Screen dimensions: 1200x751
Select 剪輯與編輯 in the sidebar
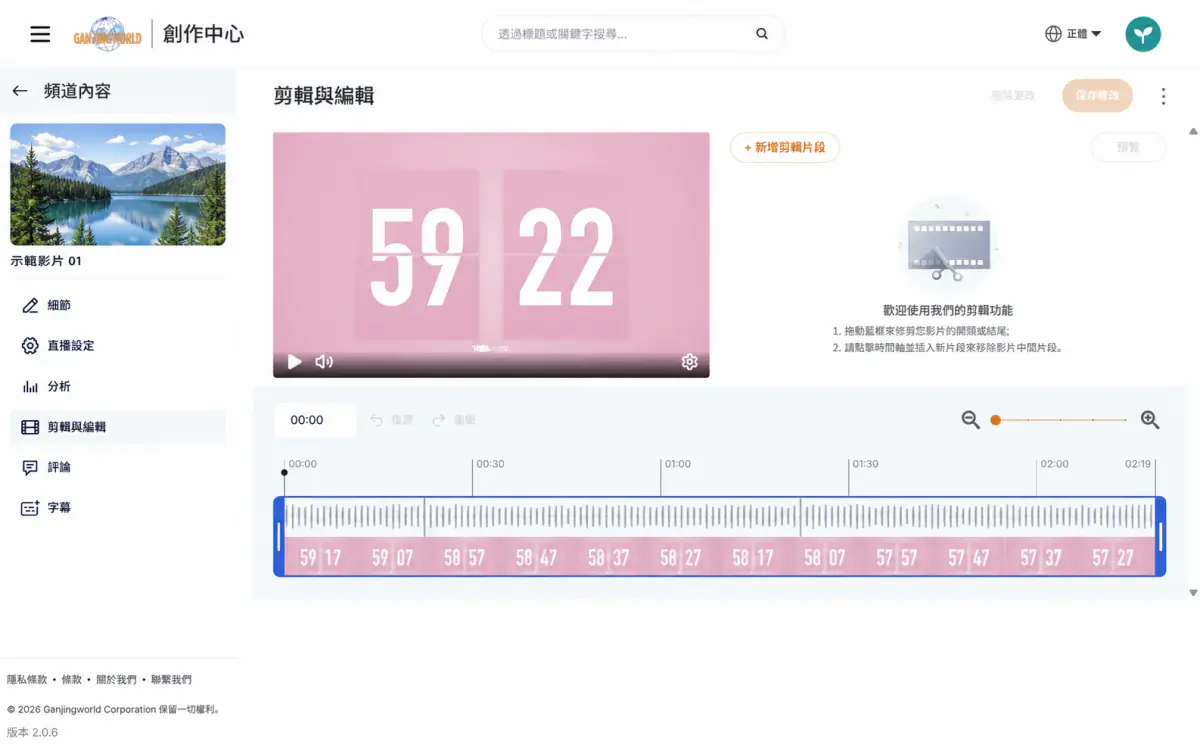click(118, 427)
